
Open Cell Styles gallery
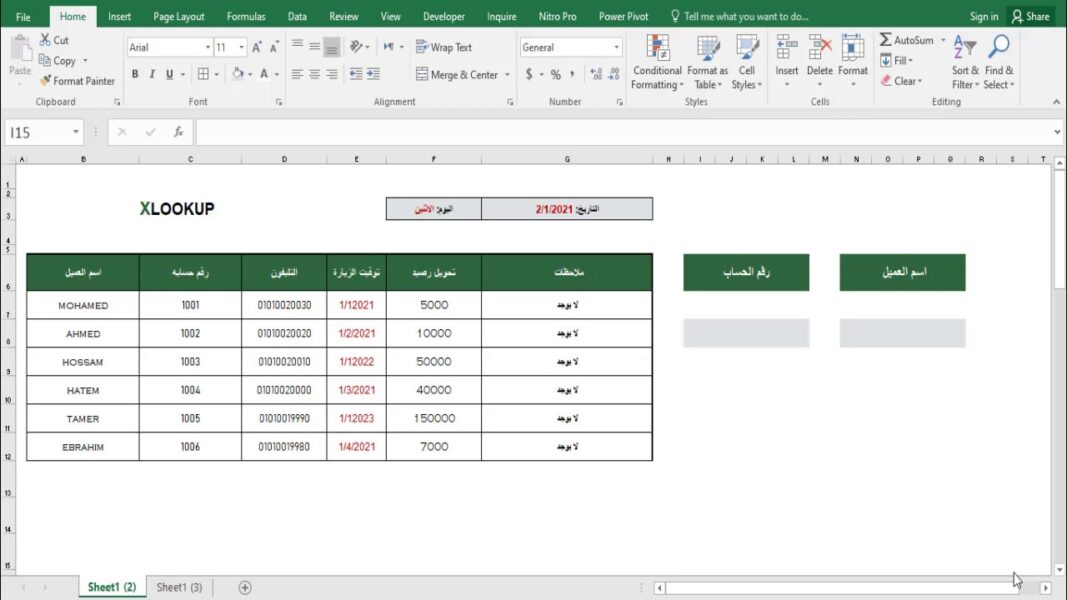[746, 63]
